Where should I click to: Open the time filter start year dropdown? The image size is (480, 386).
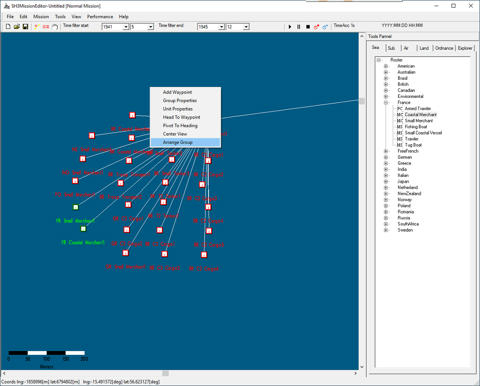pos(126,27)
